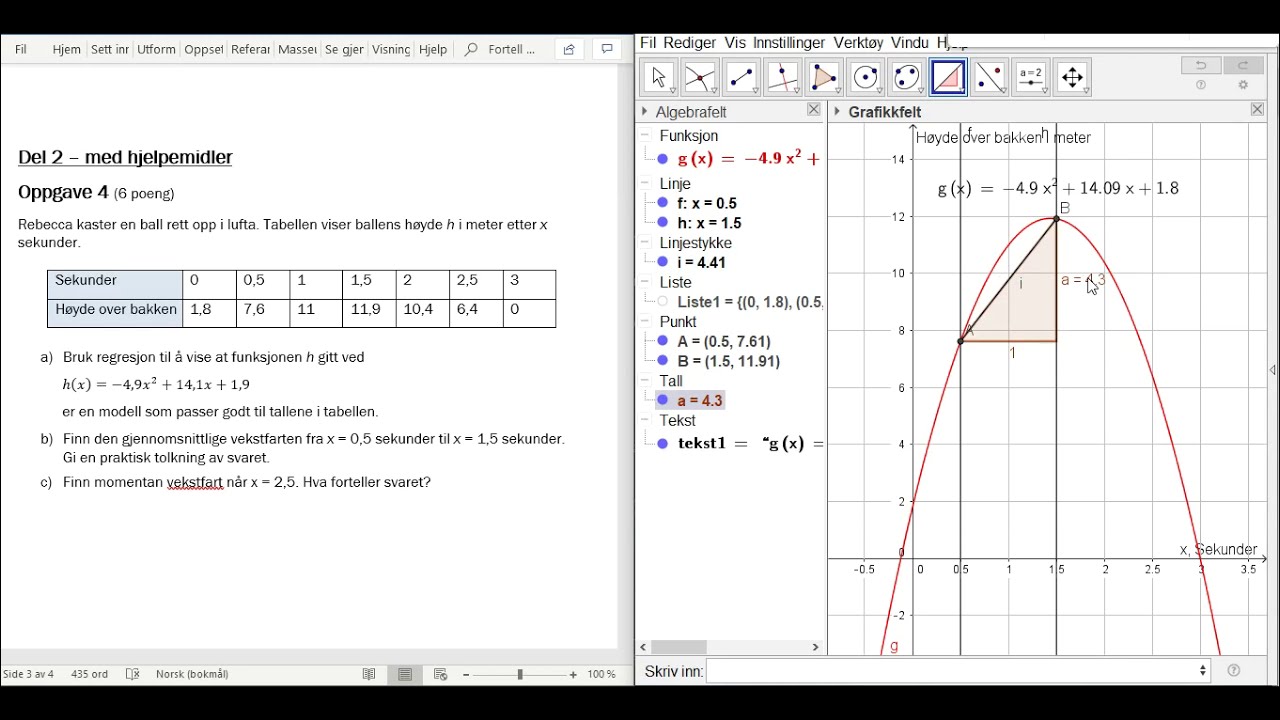Select the Circle with center tool
The image size is (1280, 720).
(866, 77)
